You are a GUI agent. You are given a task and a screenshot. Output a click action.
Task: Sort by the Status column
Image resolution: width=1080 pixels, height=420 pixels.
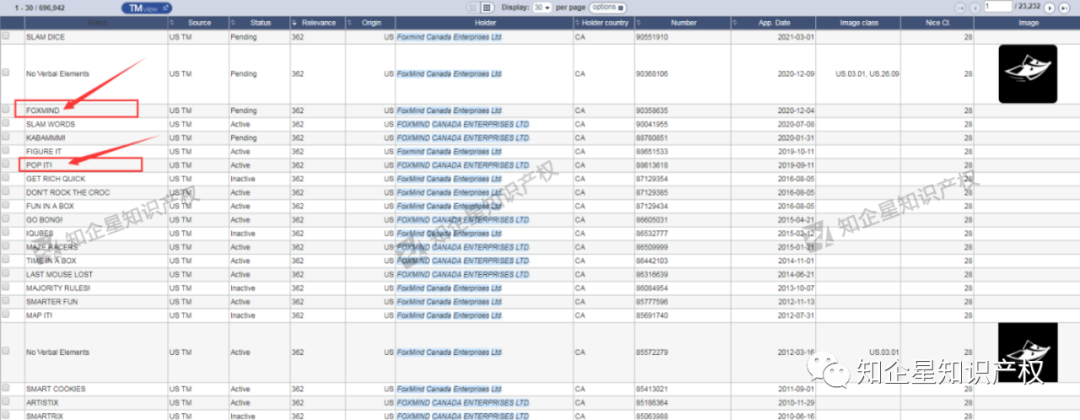click(260, 23)
